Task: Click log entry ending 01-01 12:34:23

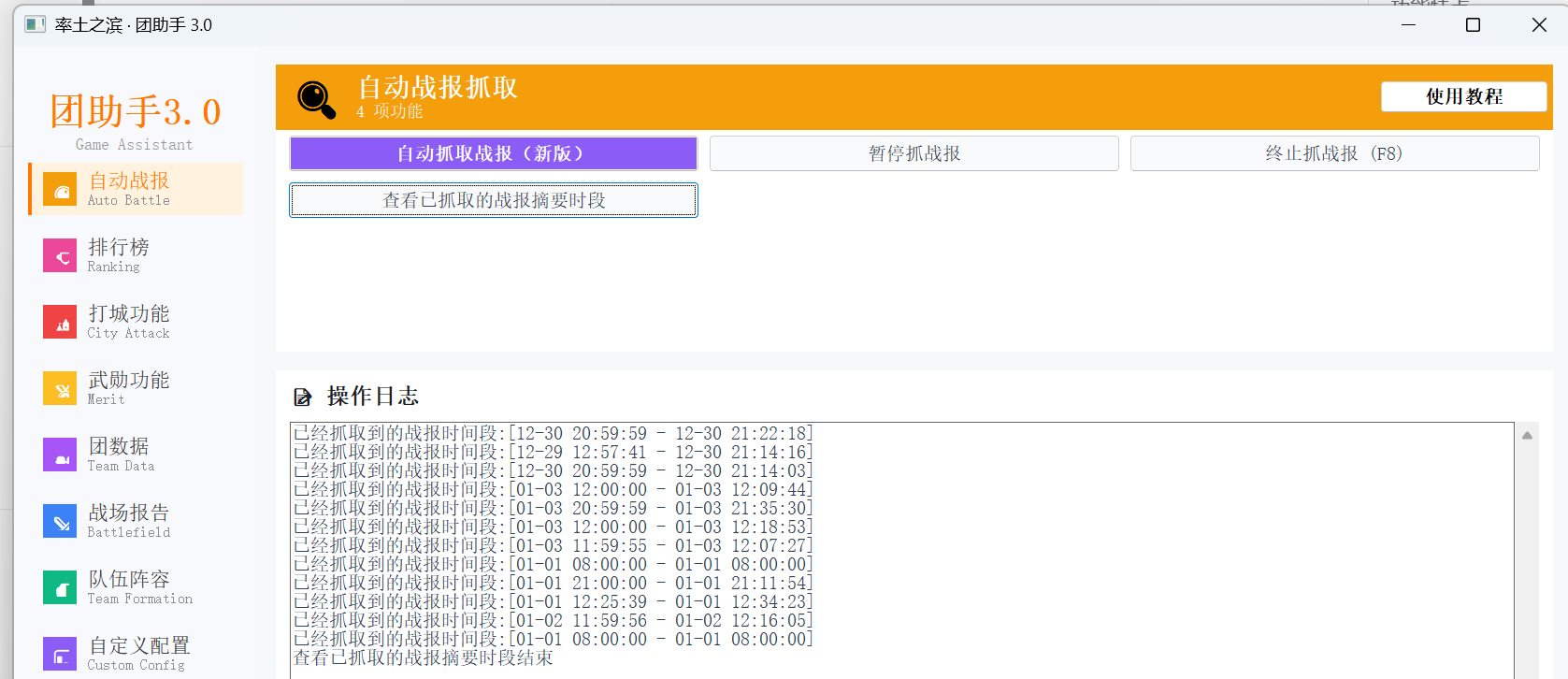Action: point(554,601)
